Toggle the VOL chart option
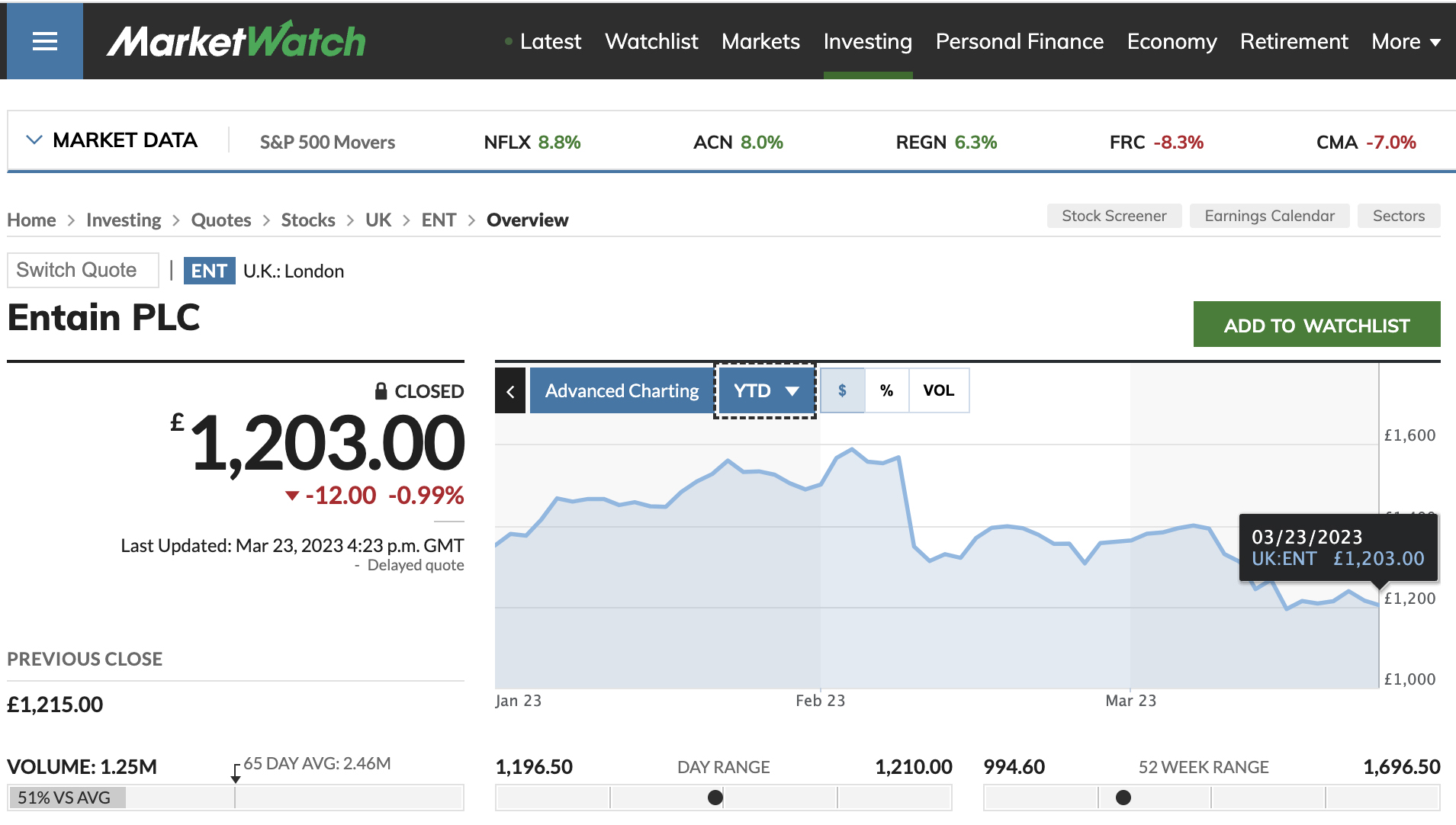This screenshot has height=825, width=1456. pyautogui.click(x=939, y=390)
